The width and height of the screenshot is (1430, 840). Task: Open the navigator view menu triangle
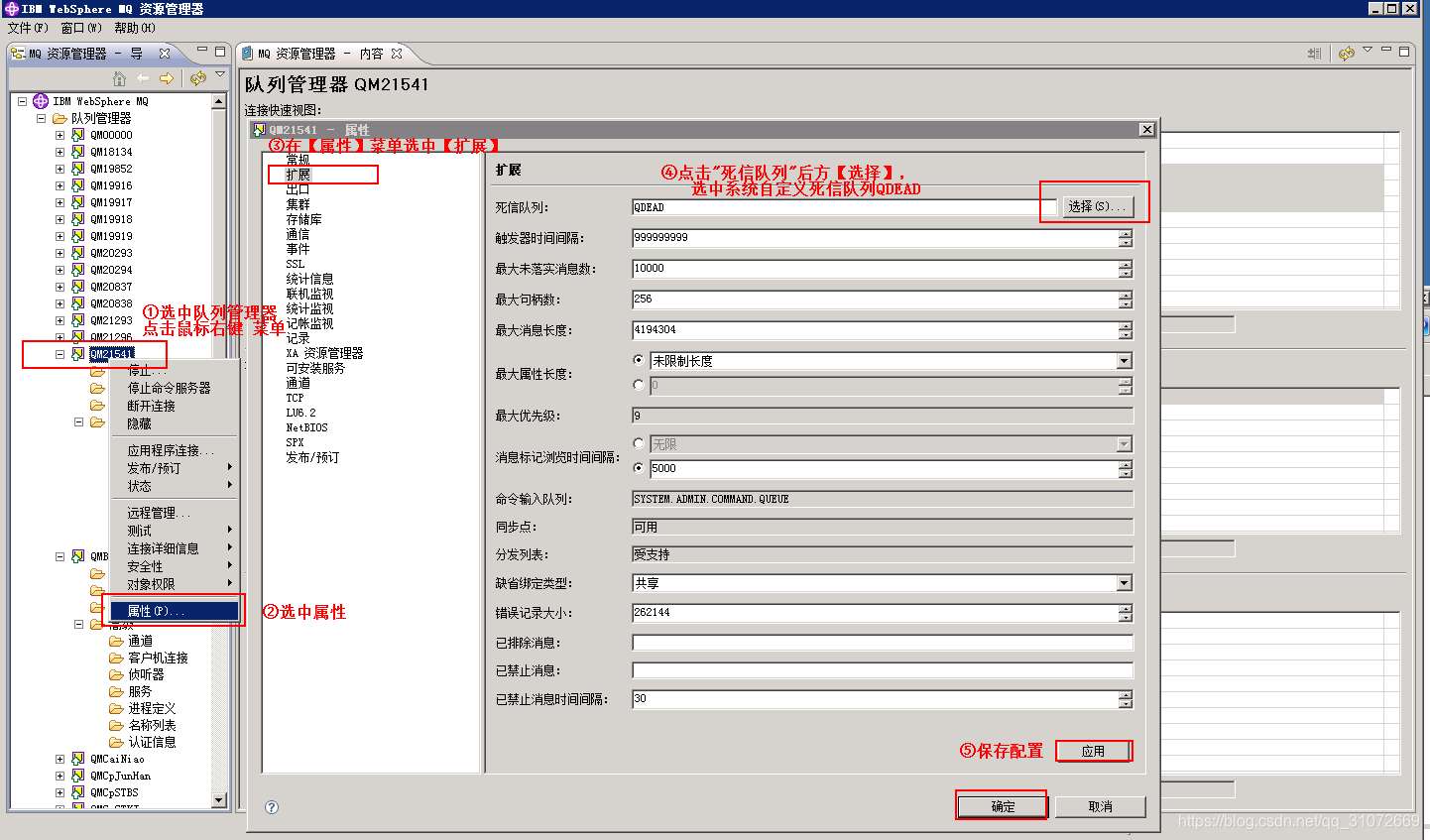point(220,75)
